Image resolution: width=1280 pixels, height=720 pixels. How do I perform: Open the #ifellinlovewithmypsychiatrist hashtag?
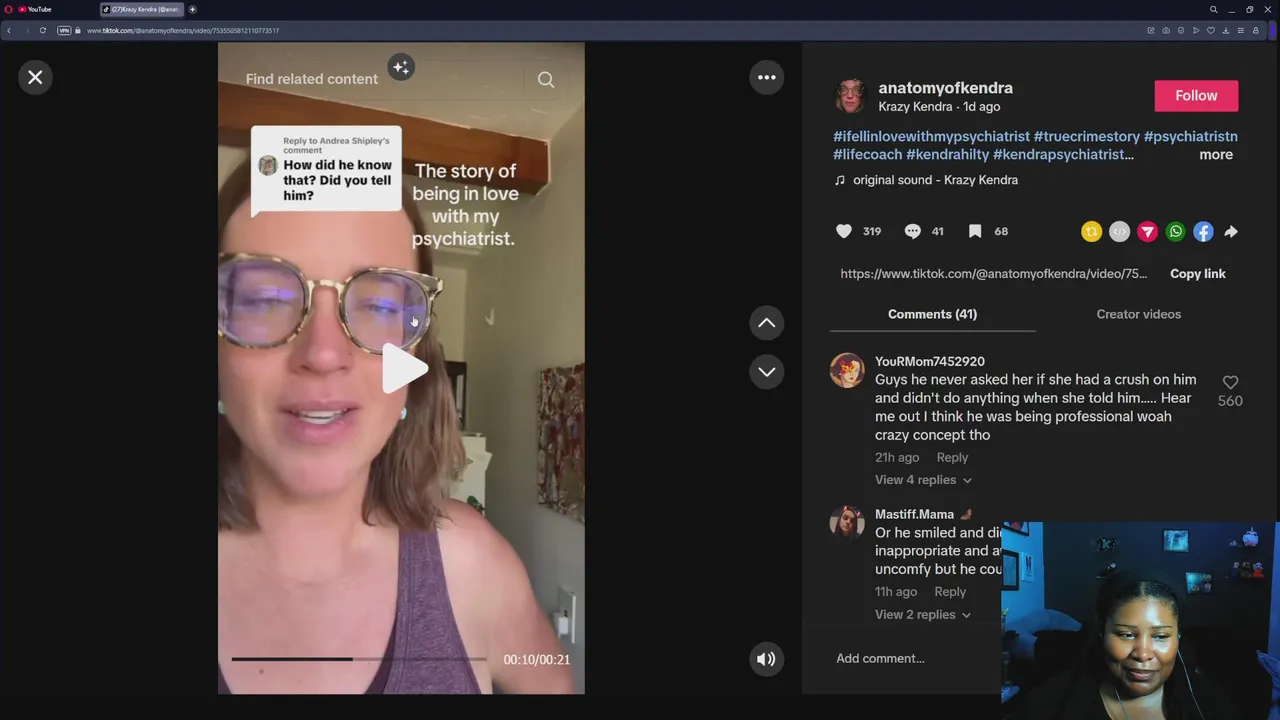(x=931, y=136)
